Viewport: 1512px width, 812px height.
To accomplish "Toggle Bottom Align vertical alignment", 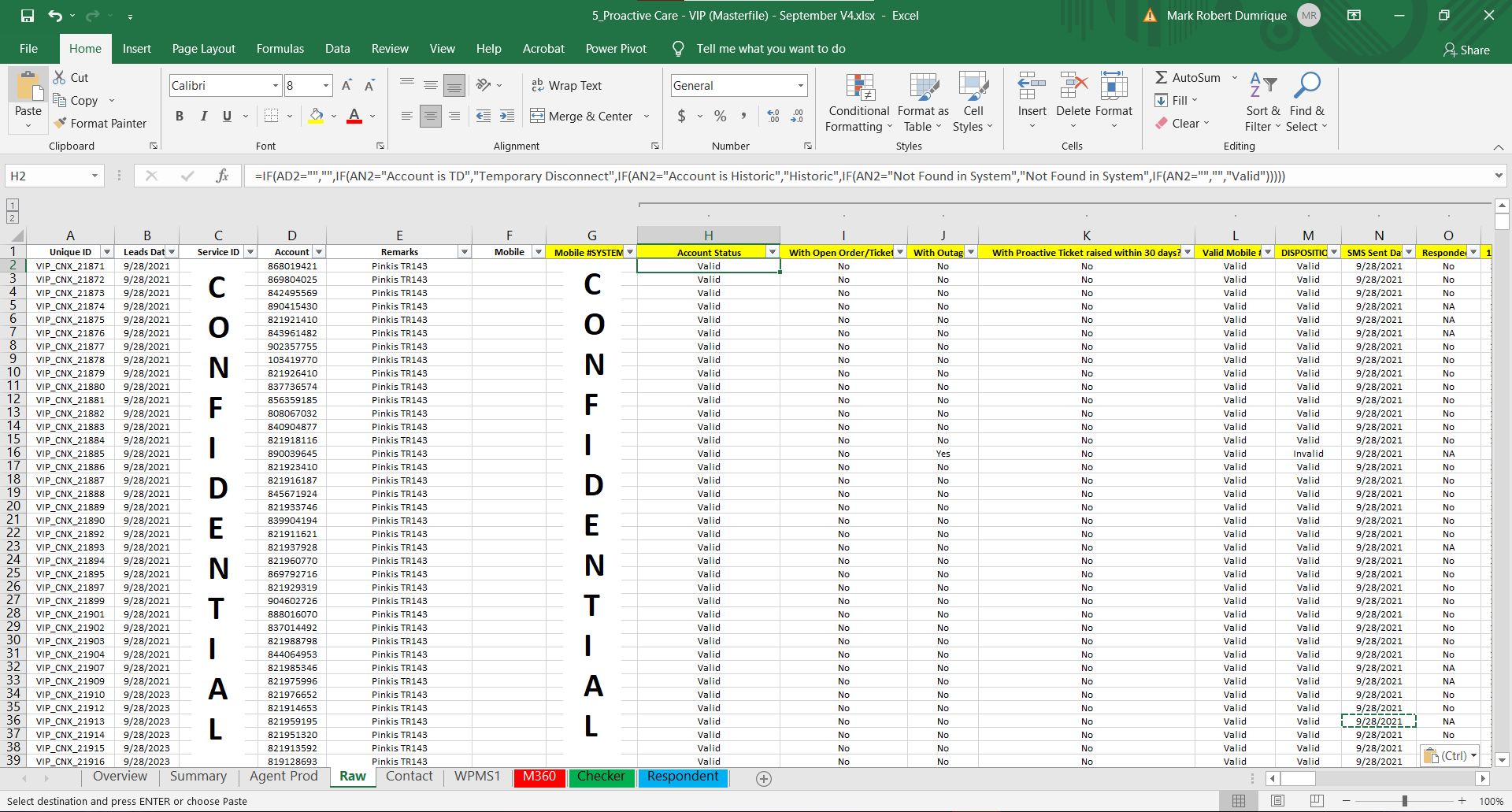I will point(454,85).
